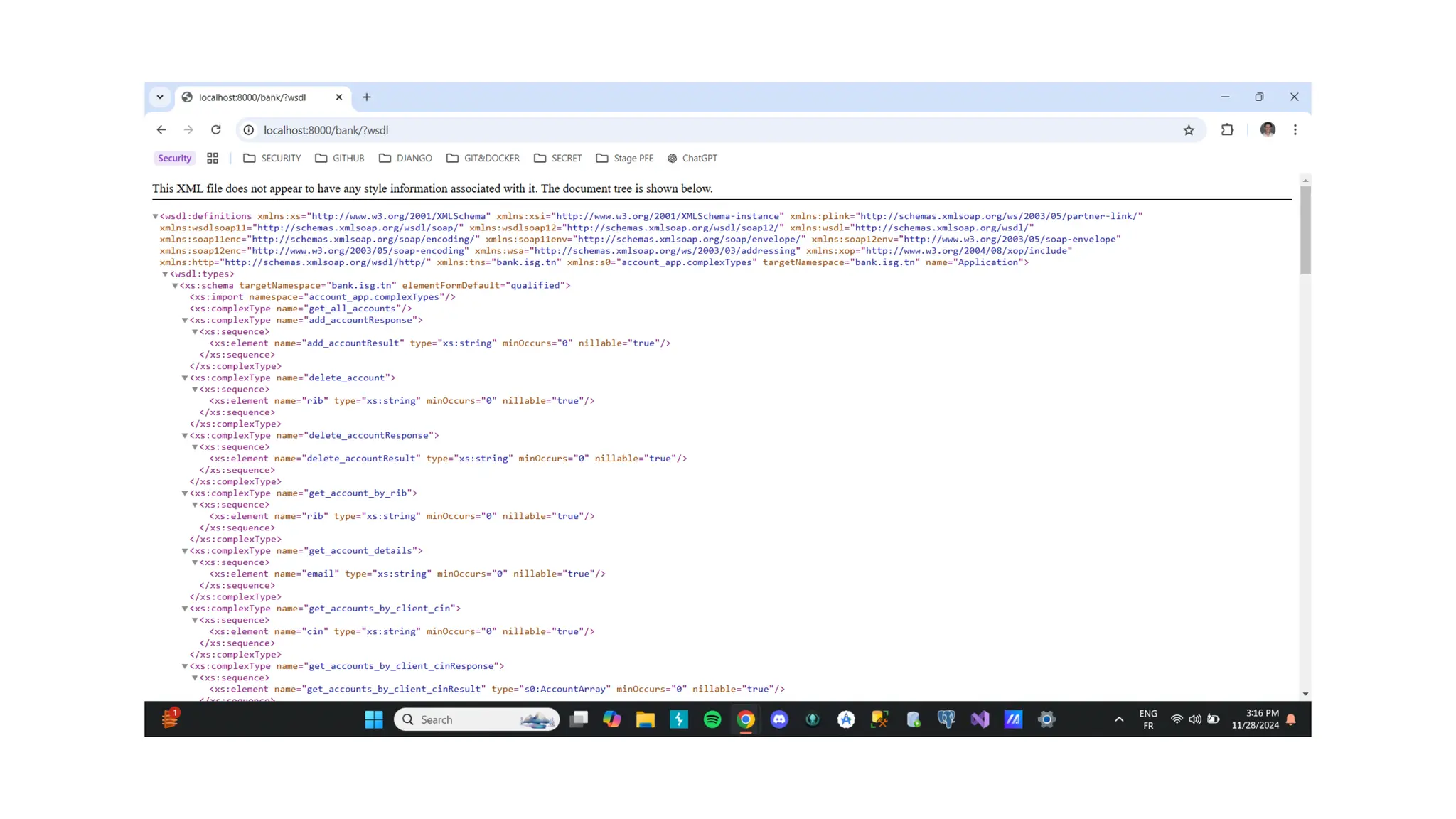Bookmark this page with star icon

point(1189,130)
